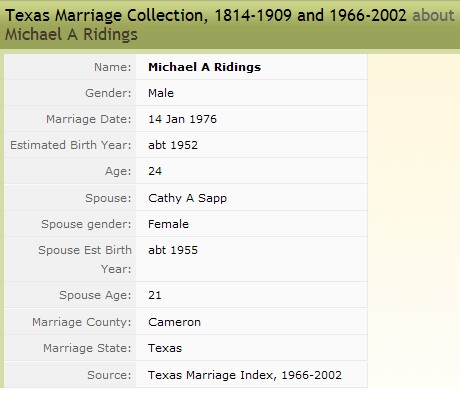Click the Estimated Birth Year abt 1952
The height and width of the screenshot is (408, 460).
[x=173, y=145]
